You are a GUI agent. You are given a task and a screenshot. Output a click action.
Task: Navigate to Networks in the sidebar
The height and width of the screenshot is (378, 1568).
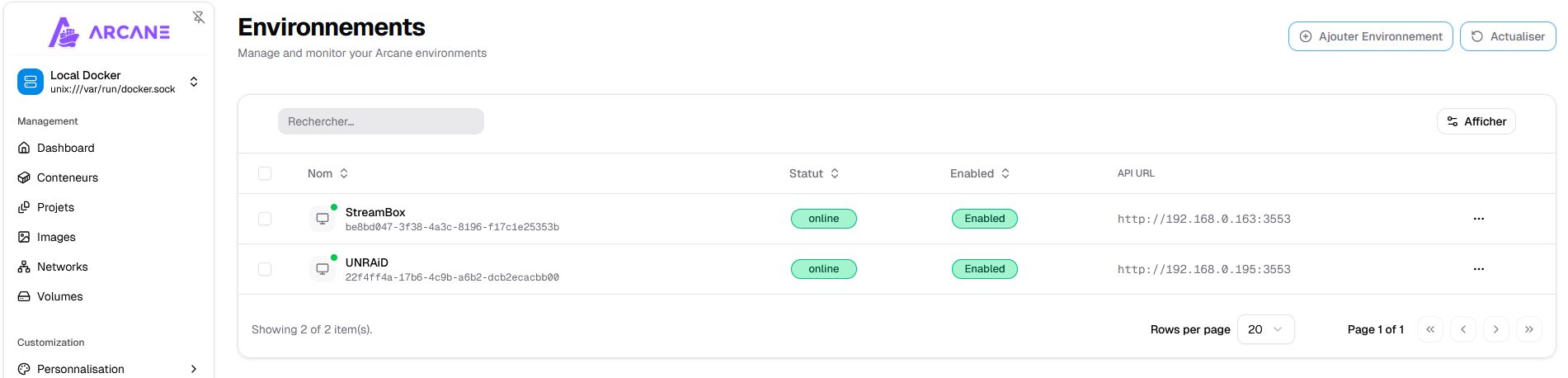62,267
